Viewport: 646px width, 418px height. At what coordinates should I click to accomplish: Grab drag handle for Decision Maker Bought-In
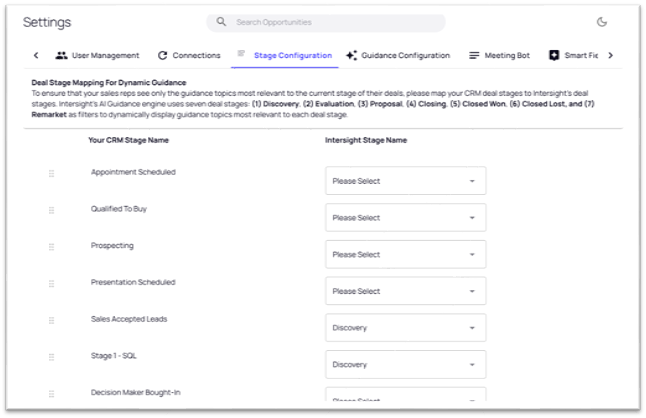(51, 394)
